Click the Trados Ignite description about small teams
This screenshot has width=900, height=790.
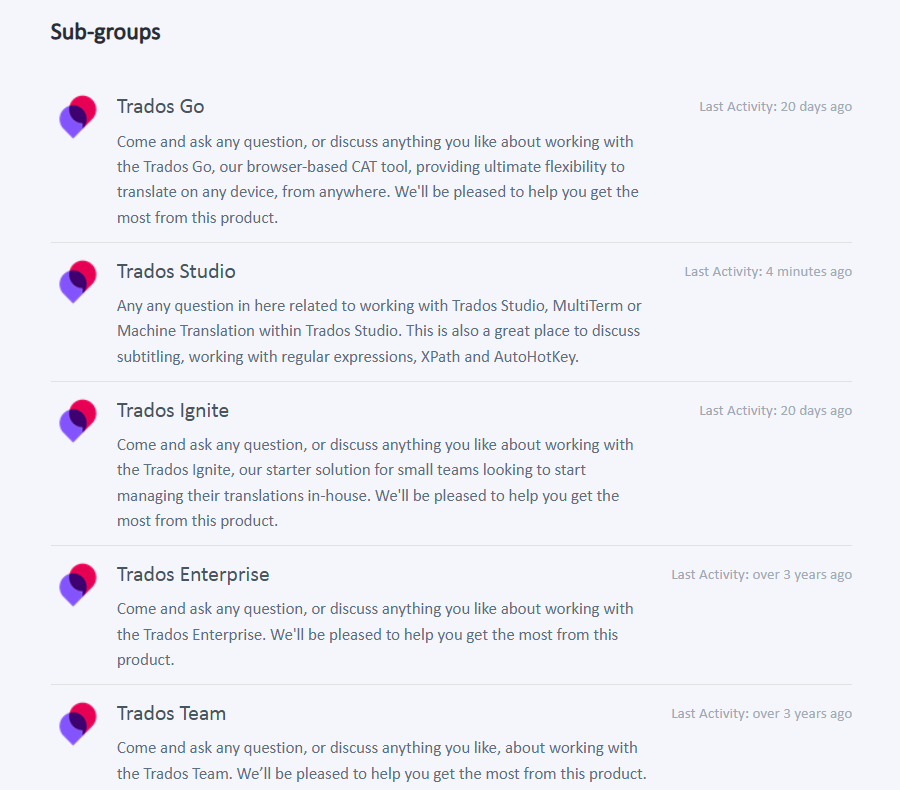pos(375,483)
